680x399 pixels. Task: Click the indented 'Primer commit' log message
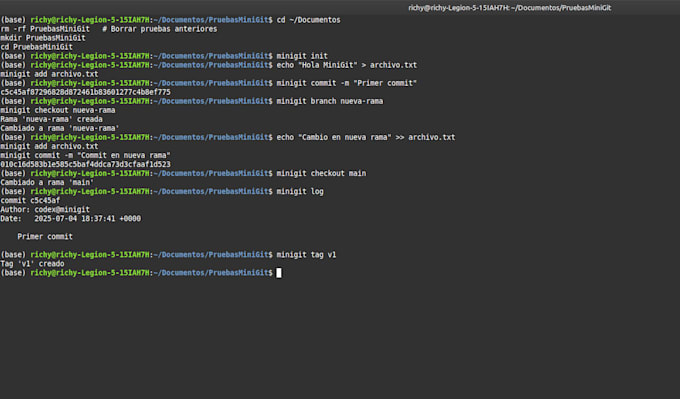click(45, 237)
